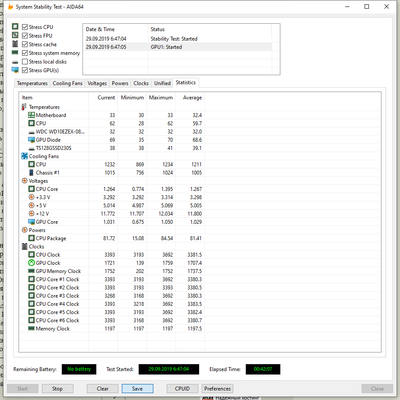Click the Minimum column header
The image size is (400, 400).
tap(132, 97)
